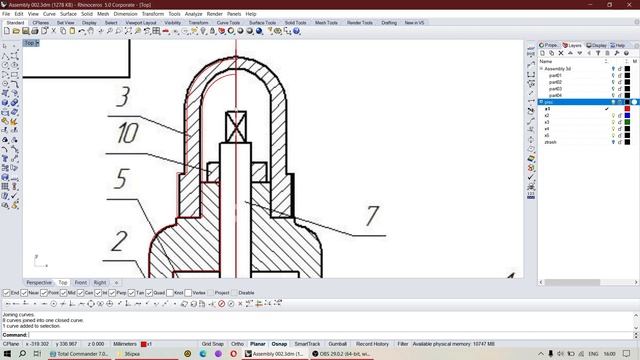Toggle Gumball in status bar

338,344
